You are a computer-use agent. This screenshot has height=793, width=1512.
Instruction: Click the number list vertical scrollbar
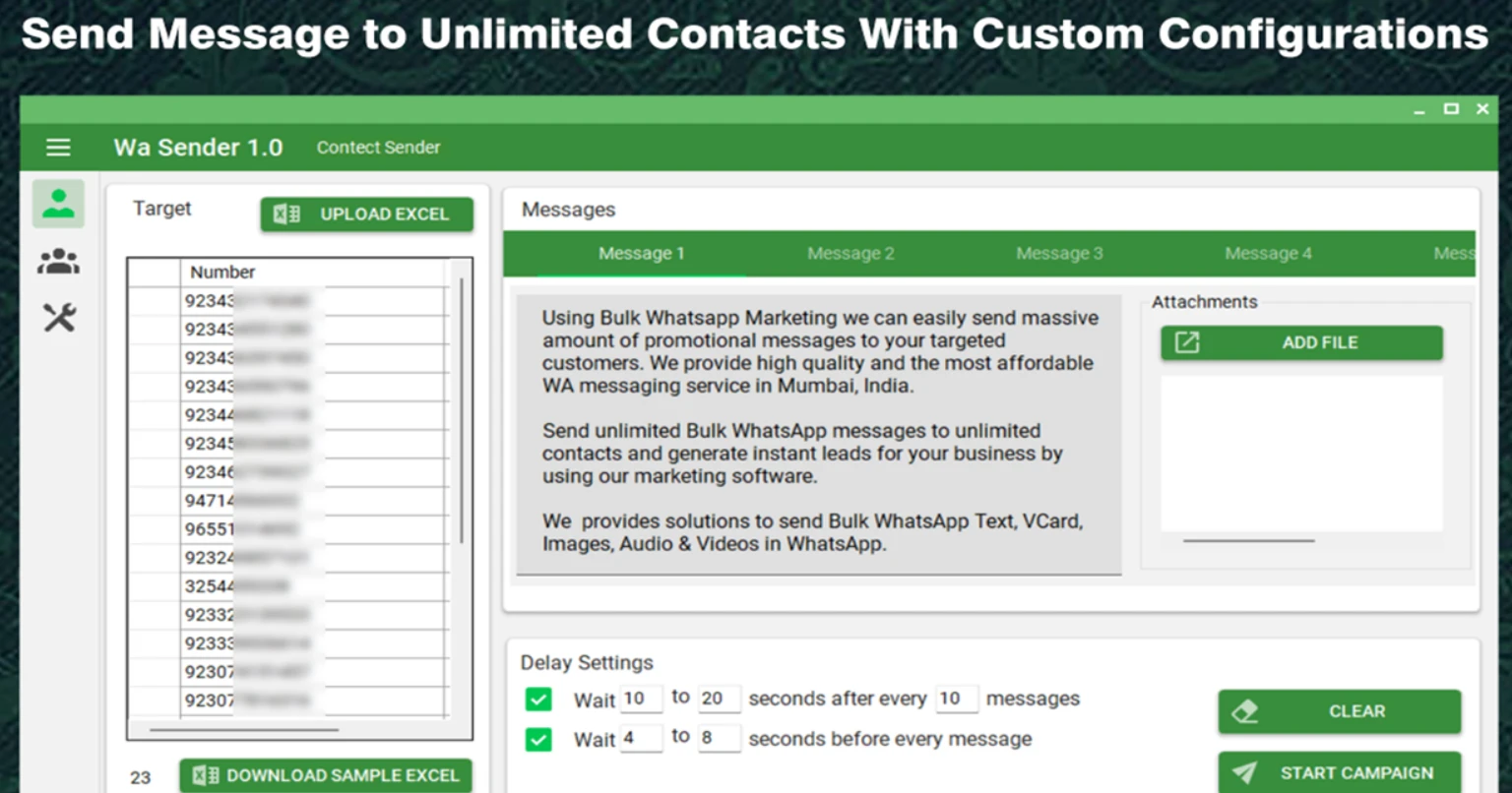461,409
